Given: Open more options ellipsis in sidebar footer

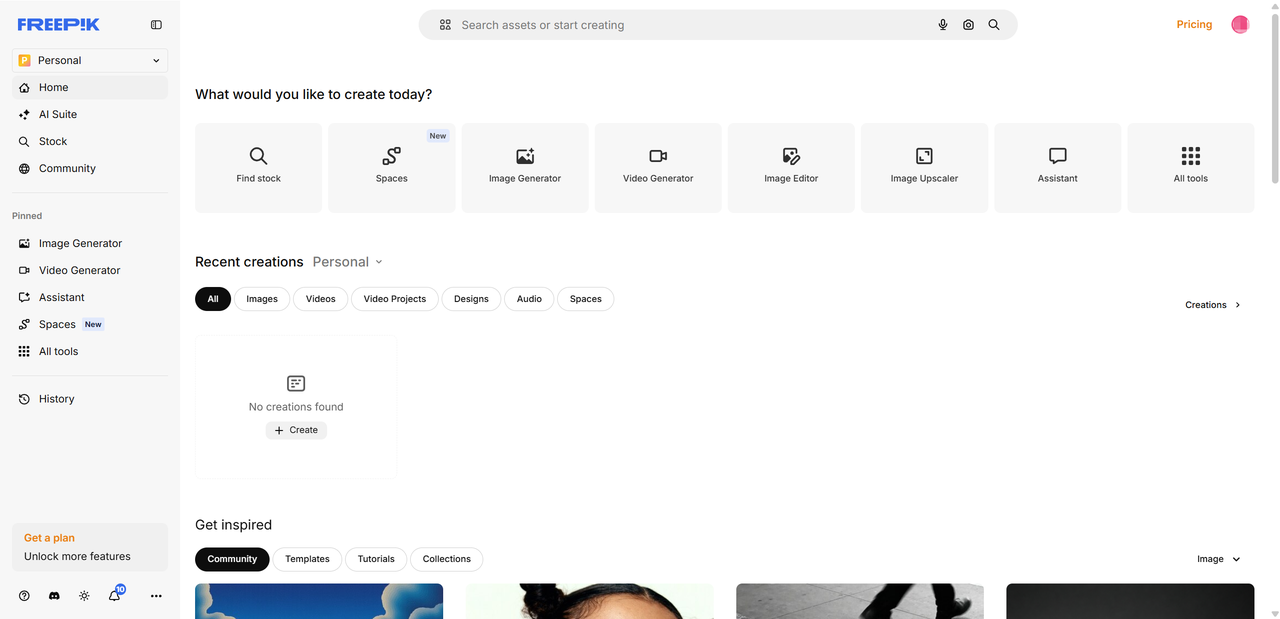Looking at the screenshot, I should click(x=156, y=596).
